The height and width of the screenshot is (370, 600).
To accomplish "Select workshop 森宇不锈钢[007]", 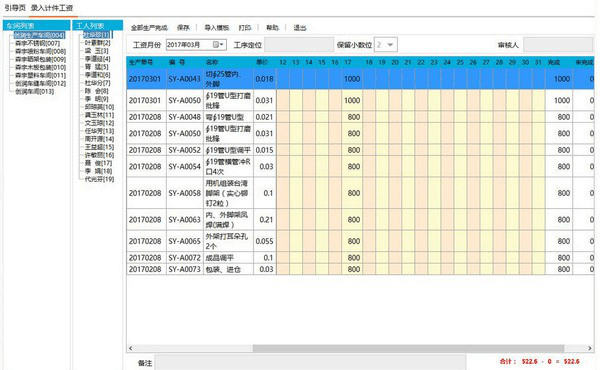I will point(38,43).
